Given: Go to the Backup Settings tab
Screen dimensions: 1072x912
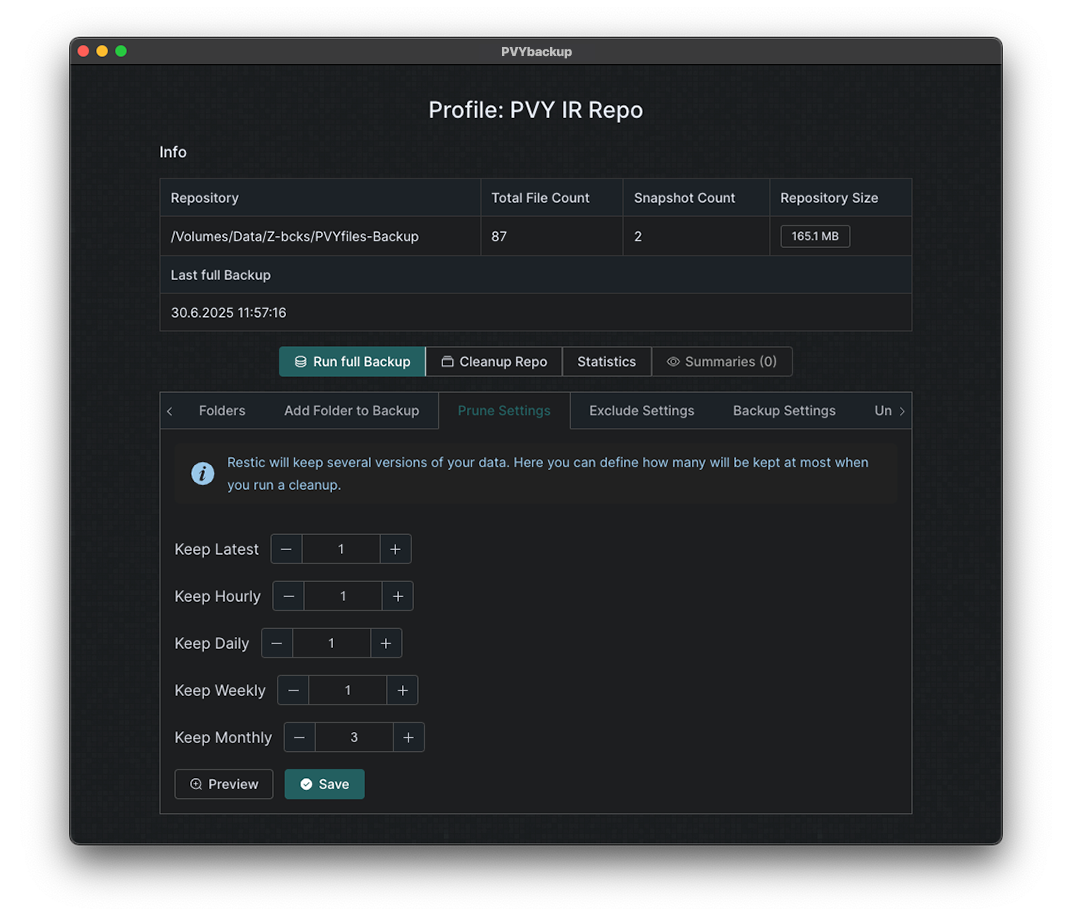Looking at the screenshot, I should 784,411.
